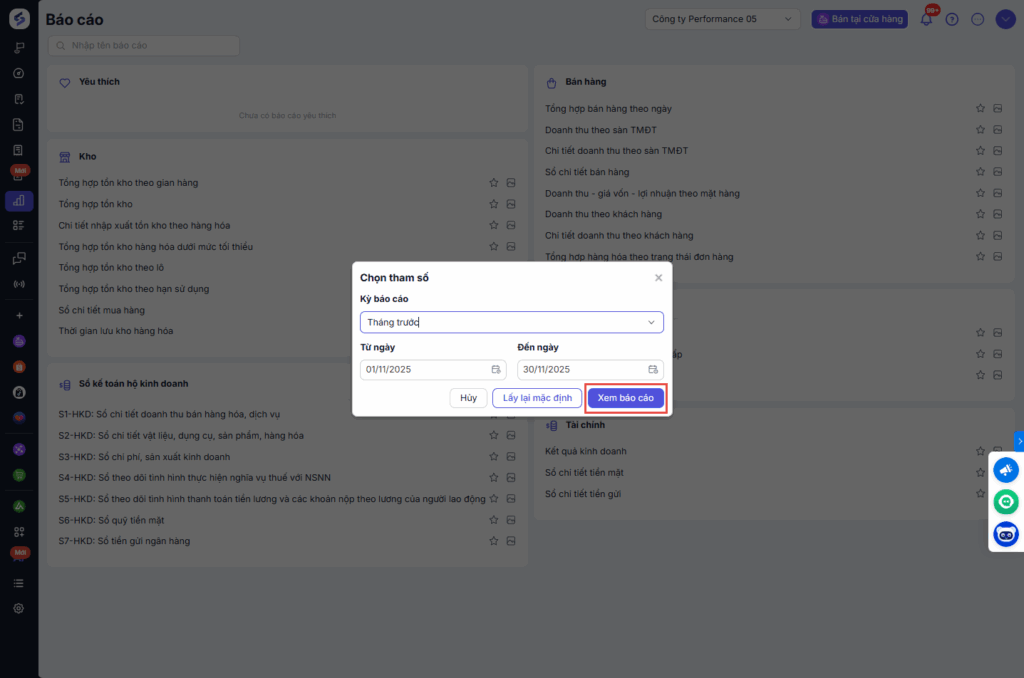
Task: Expand the 'Kỳ báo cáo' period dropdown
Action: (x=511, y=322)
